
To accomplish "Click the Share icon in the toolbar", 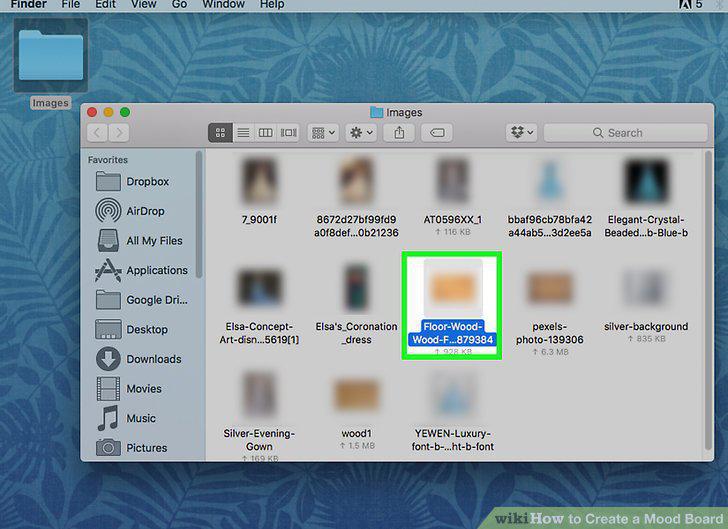I will 399,133.
